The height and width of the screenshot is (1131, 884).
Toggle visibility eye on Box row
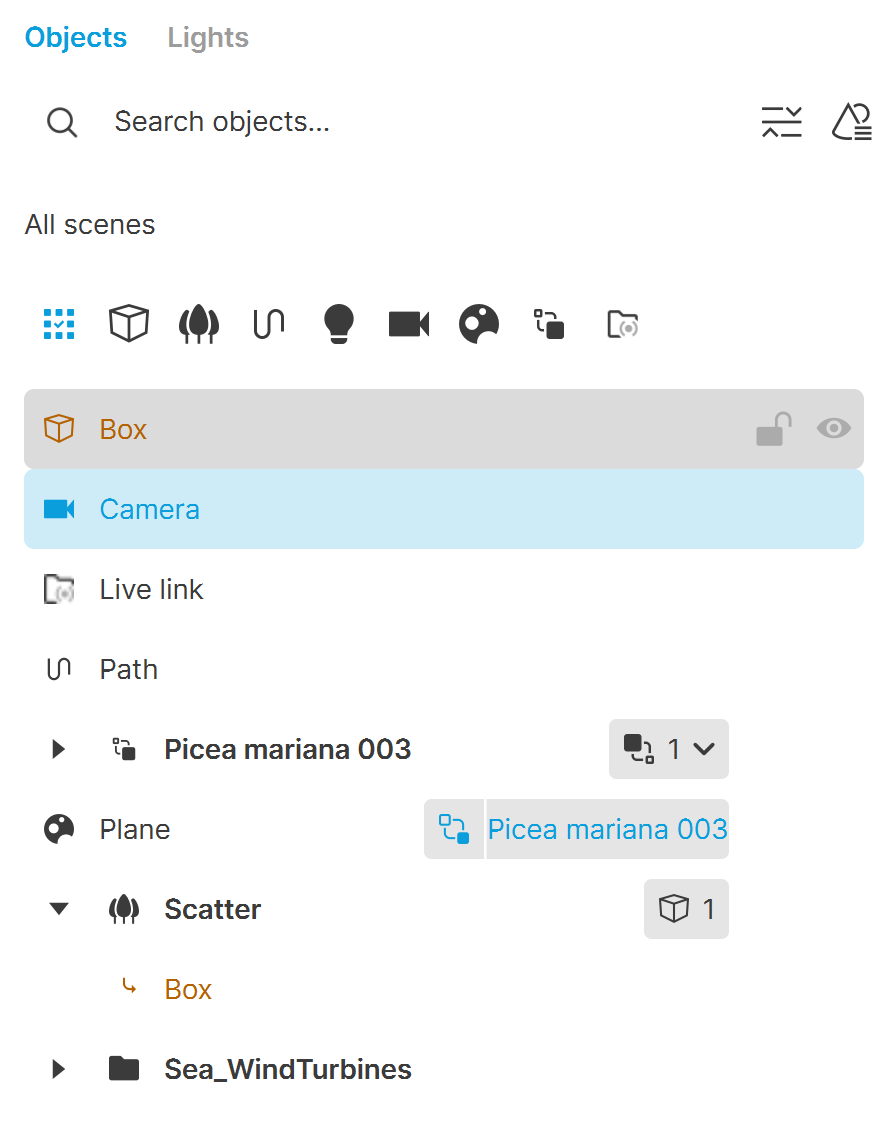click(834, 428)
